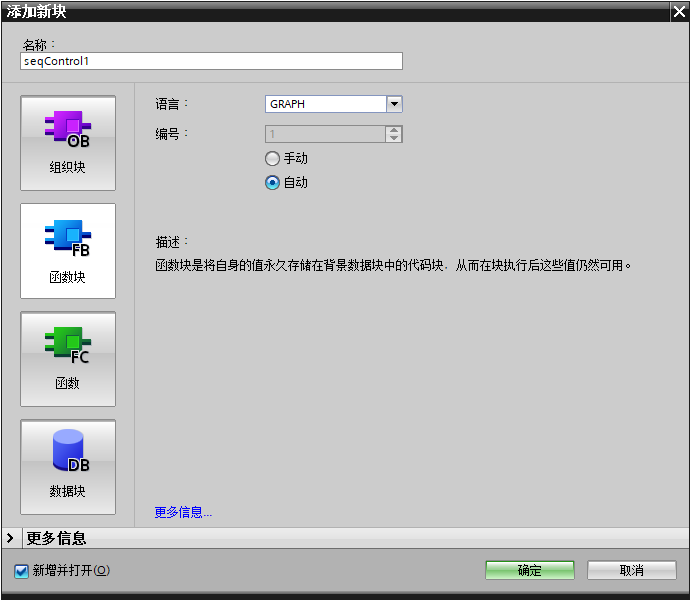Click the number (编号) stepper arrows

394,134
